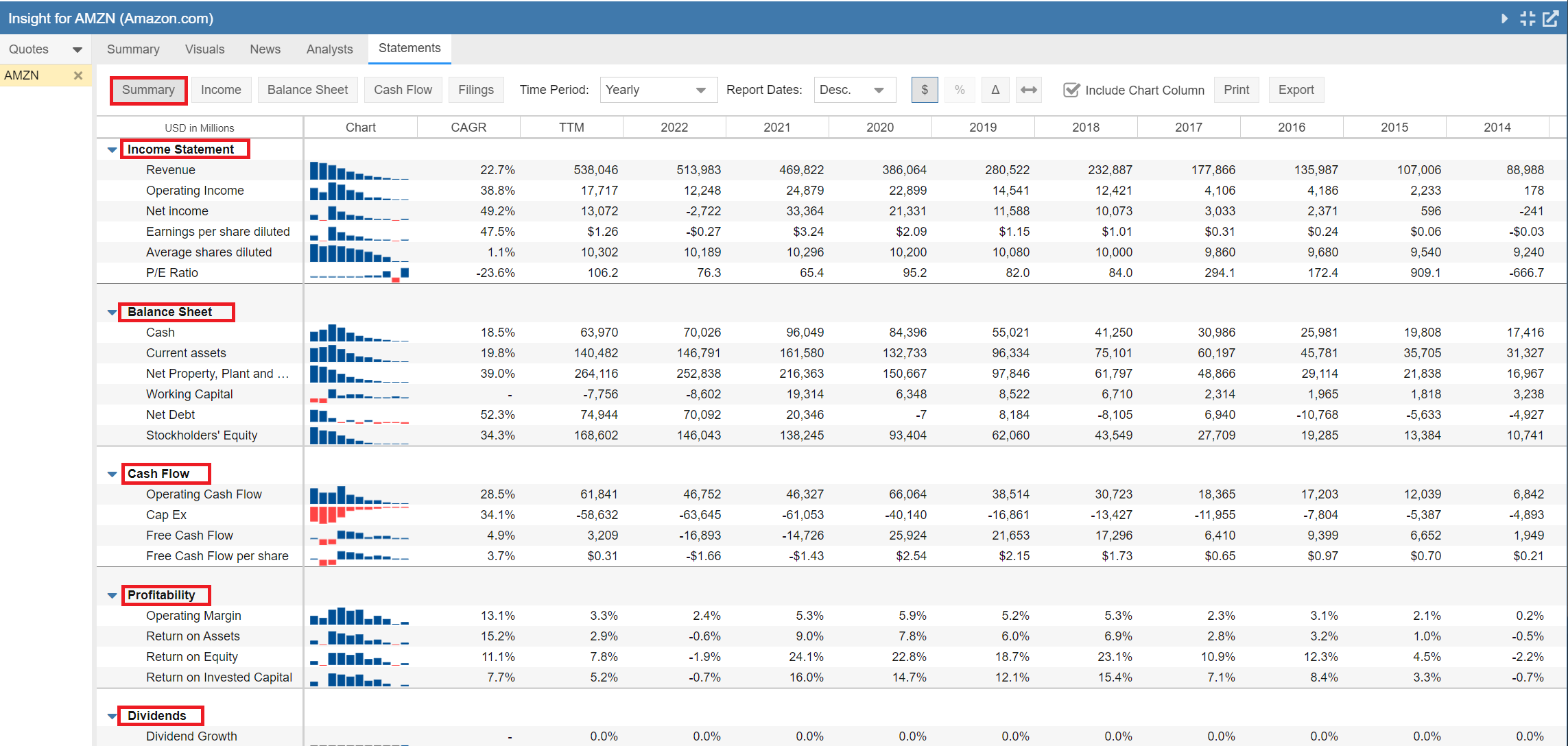Open the Quotes dropdown arrow
1568x746 pixels.
coord(77,49)
